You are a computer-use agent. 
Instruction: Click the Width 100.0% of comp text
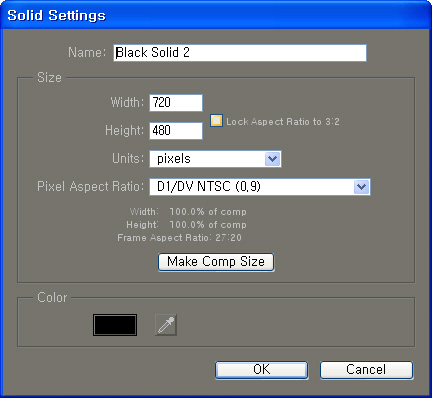pos(188,212)
